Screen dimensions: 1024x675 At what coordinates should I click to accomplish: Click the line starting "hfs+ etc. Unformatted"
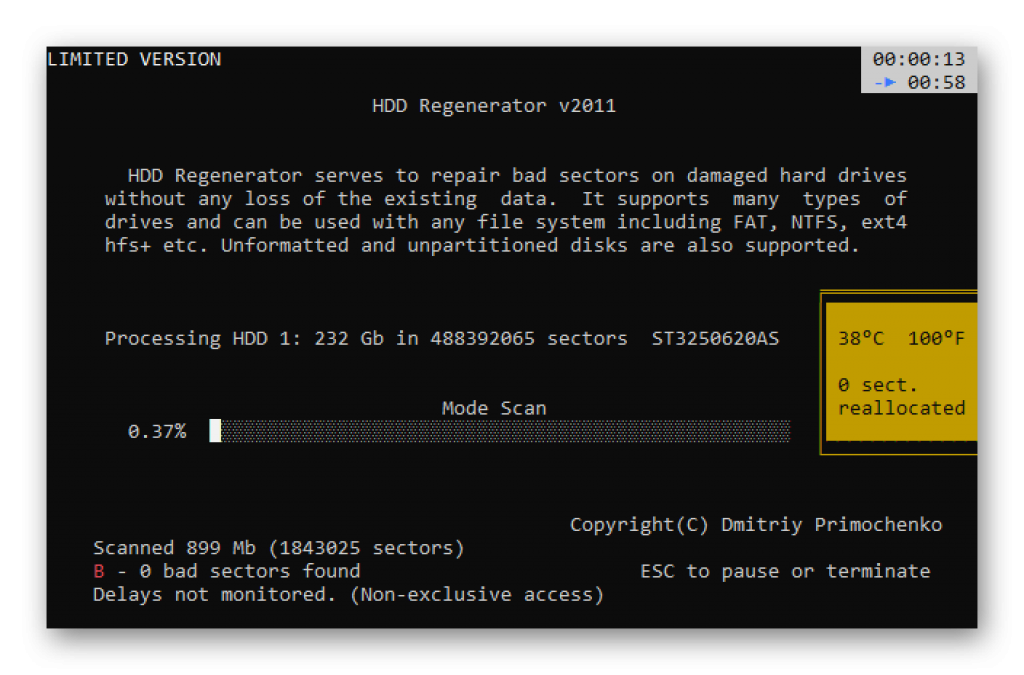(x=482, y=245)
